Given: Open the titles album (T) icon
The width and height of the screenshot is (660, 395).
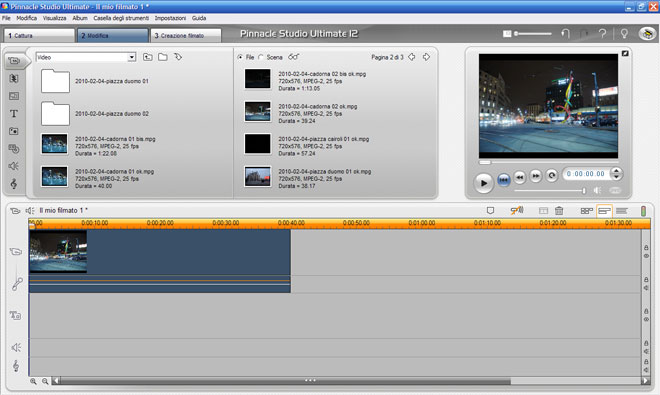Looking at the screenshot, I should (x=14, y=114).
